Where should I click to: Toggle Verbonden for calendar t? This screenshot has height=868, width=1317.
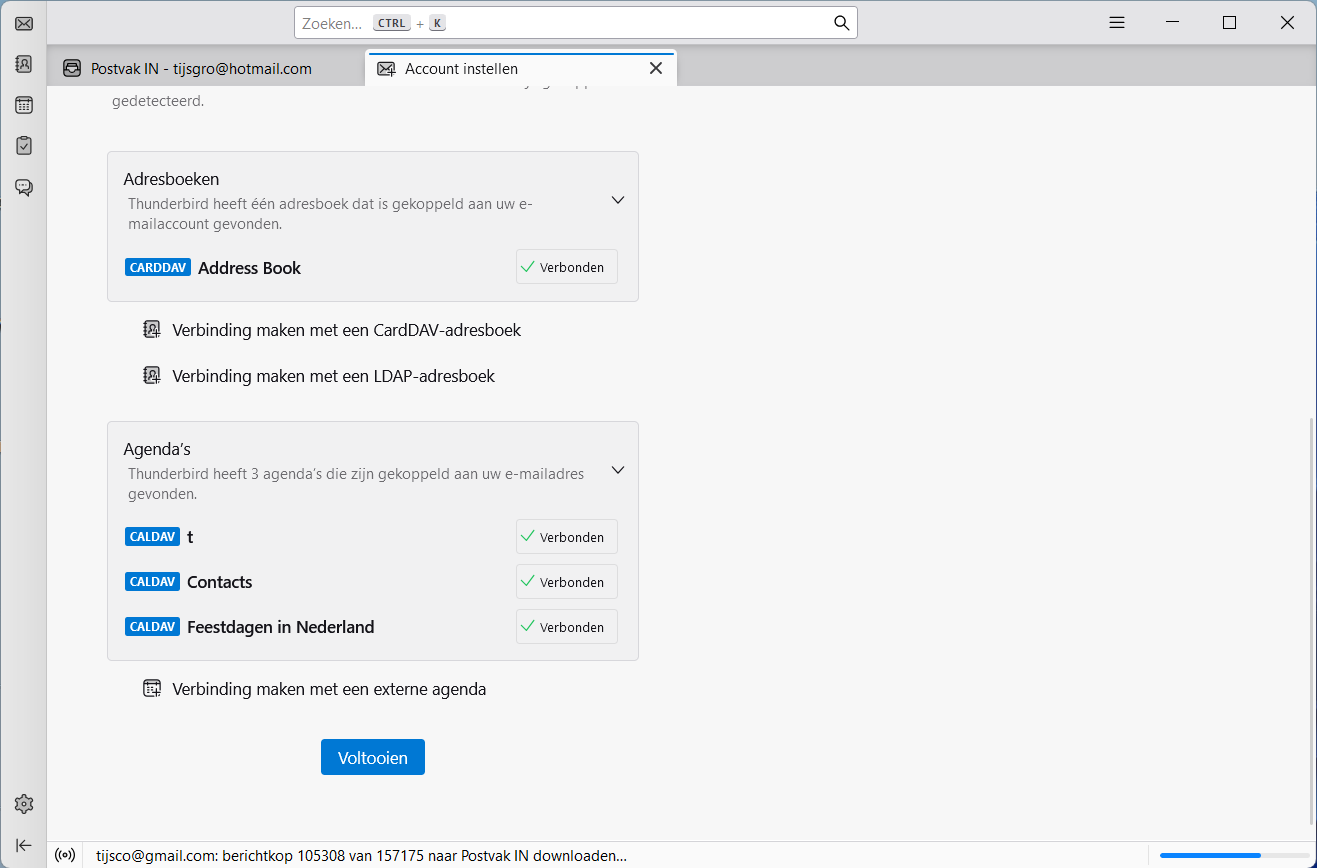(x=566, y=537)
